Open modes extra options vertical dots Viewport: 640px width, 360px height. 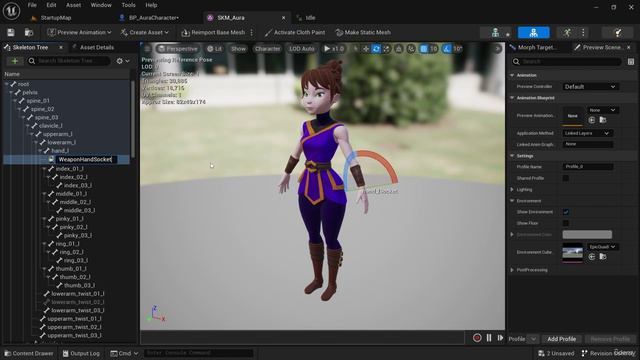click(x=583, y=33)
